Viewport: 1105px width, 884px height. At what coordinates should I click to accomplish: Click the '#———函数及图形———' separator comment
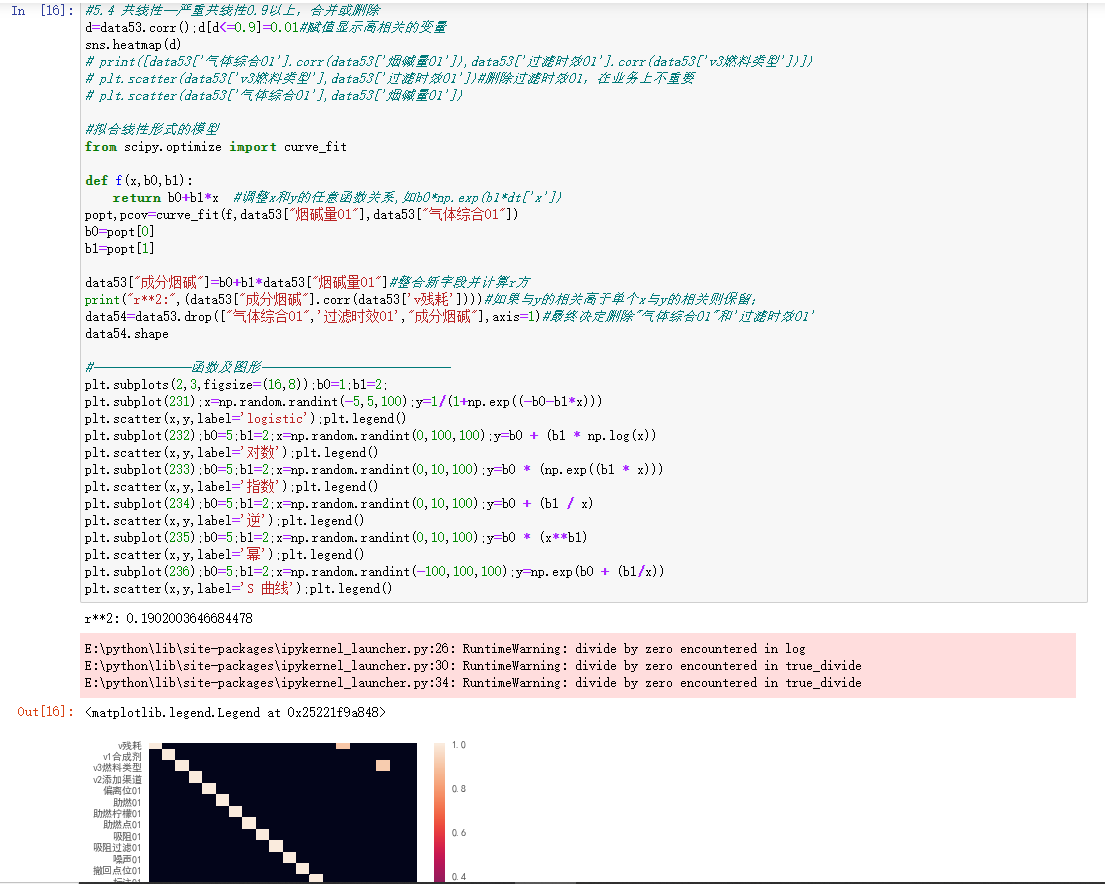(x=268, y=367)
